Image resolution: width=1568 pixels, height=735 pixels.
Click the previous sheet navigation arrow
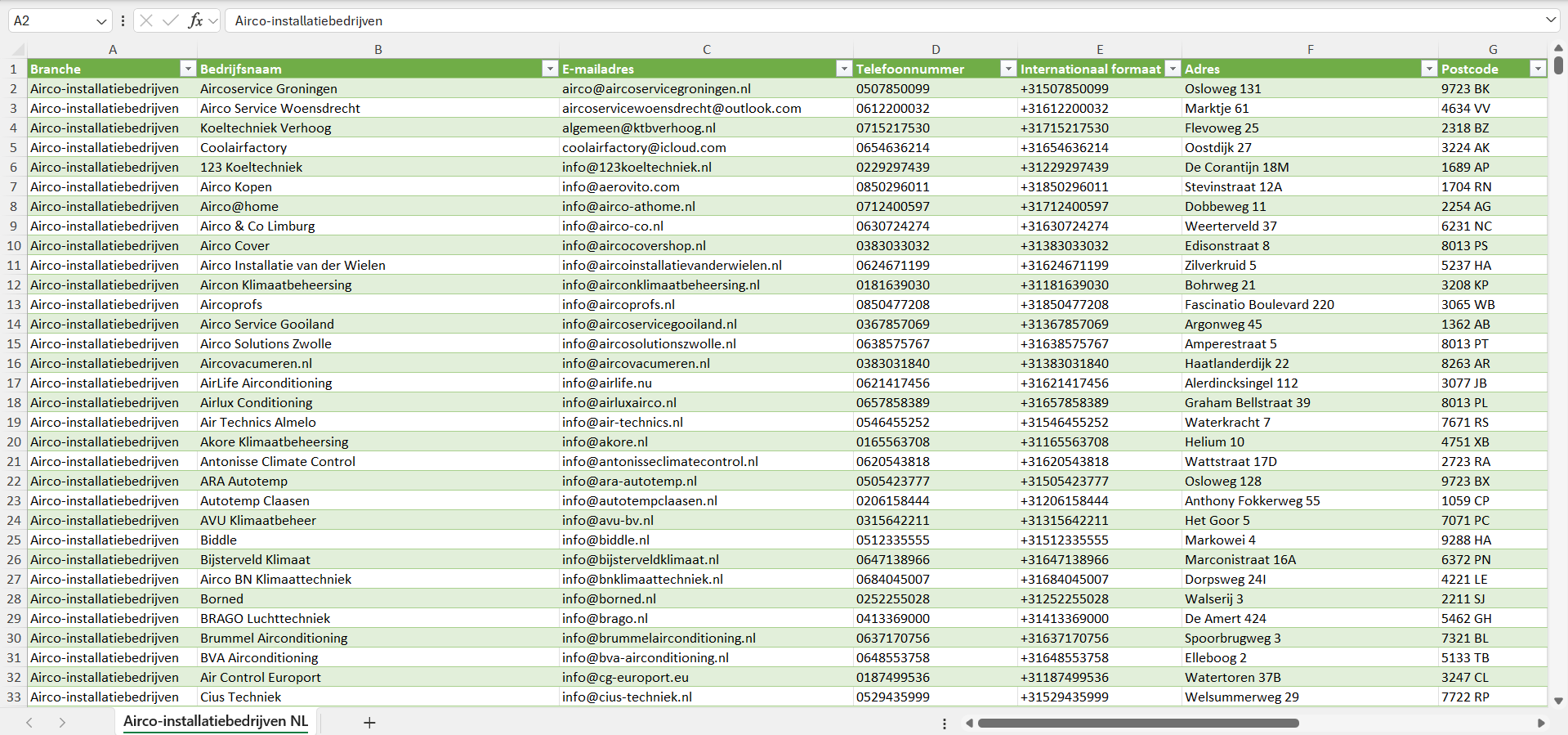click(x=29, y=722)
